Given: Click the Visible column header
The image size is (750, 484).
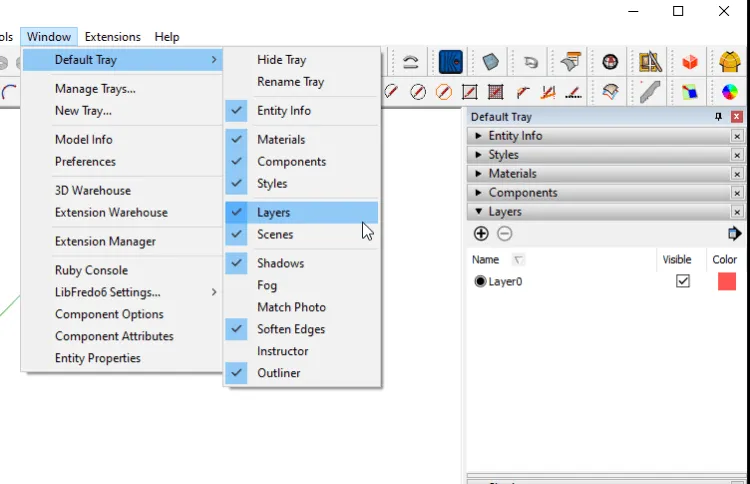Looking at the screenshot, I should (x=677, y=260).
